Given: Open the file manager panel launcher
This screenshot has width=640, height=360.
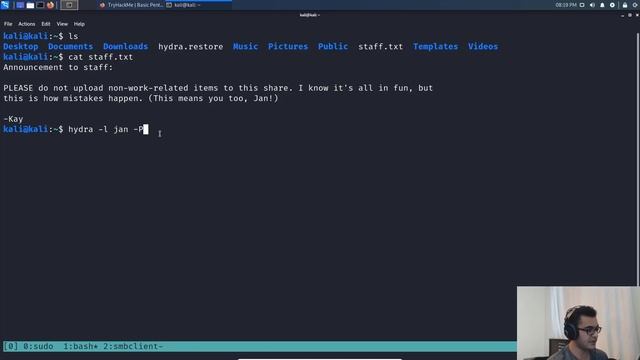Looking at the screenshot, I should [x=30, y=5].
